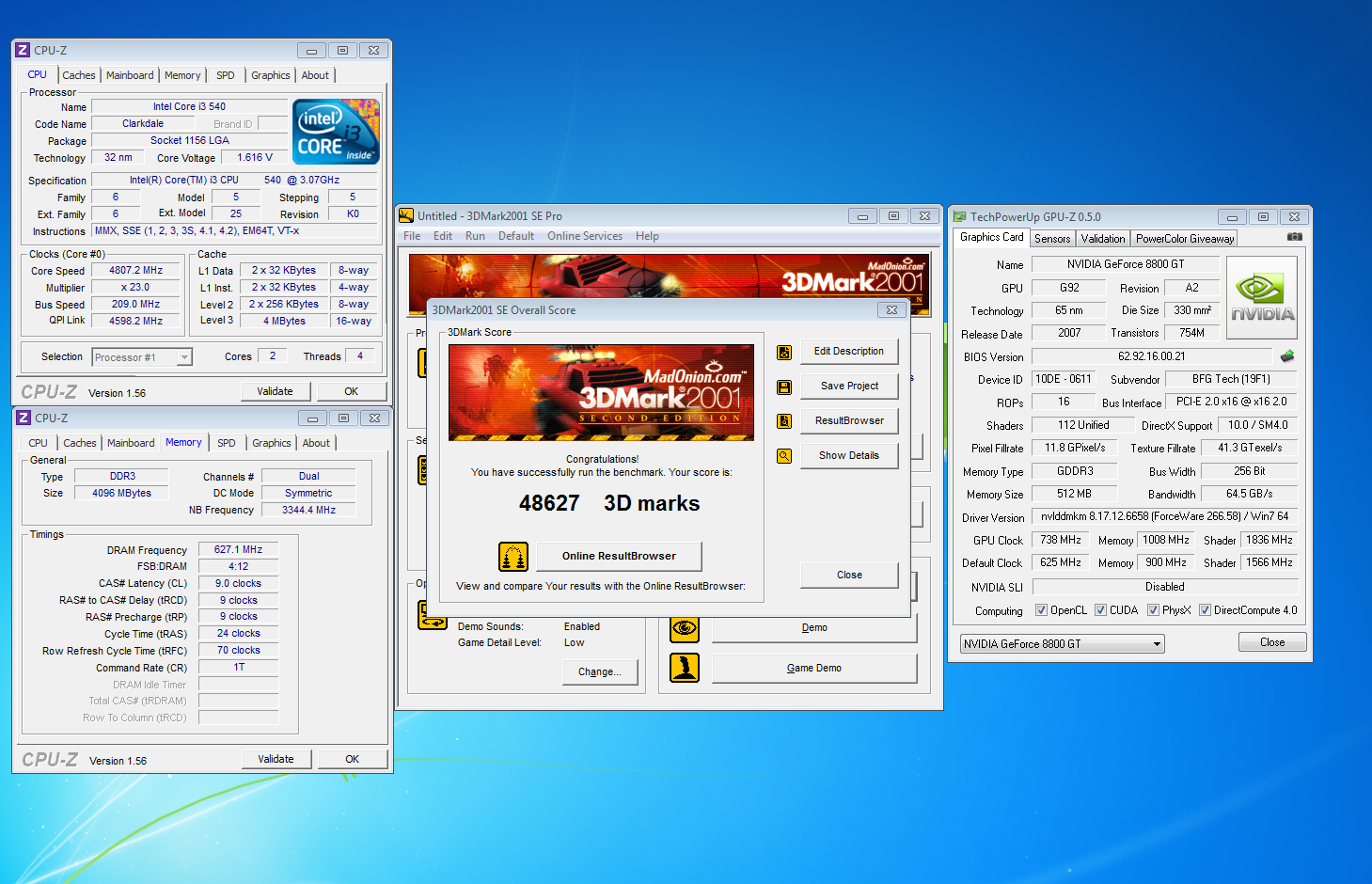The width and height of the screenshot is (1372, 884).
Task: Click OK in bottom CPU-Z window
Action: [x=352, y=759]
